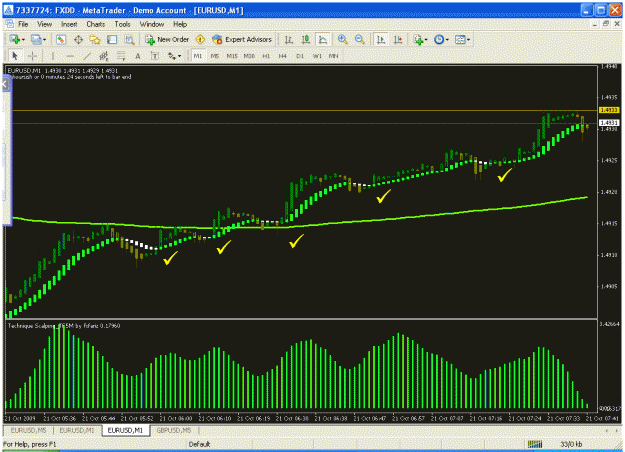This screenshot has height=452, width=625.
Task: Toggle chart auto scroll
Action: pyautogui.click(x=381, y=39)
